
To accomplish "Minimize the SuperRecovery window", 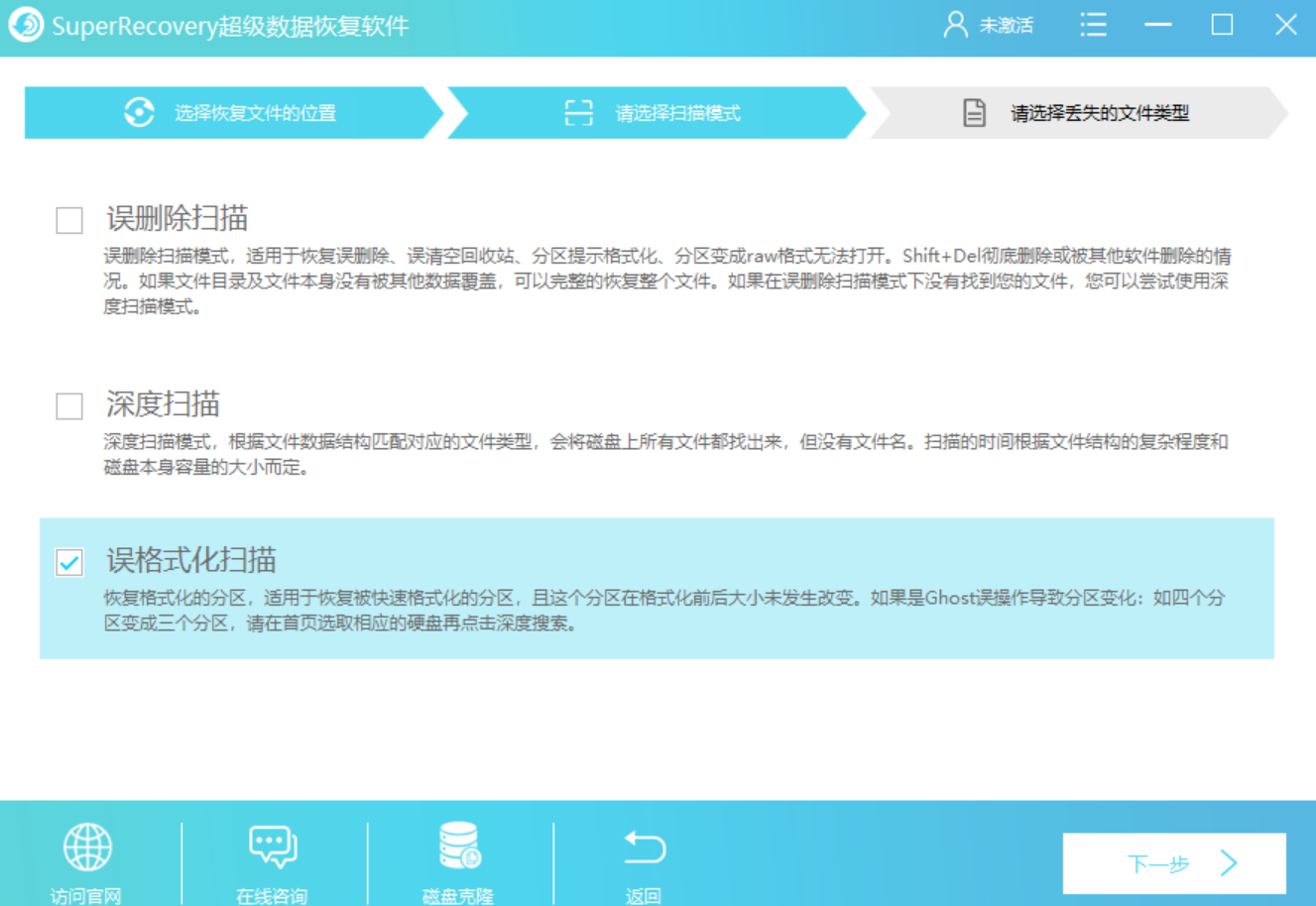I will tap(1157, 25).
